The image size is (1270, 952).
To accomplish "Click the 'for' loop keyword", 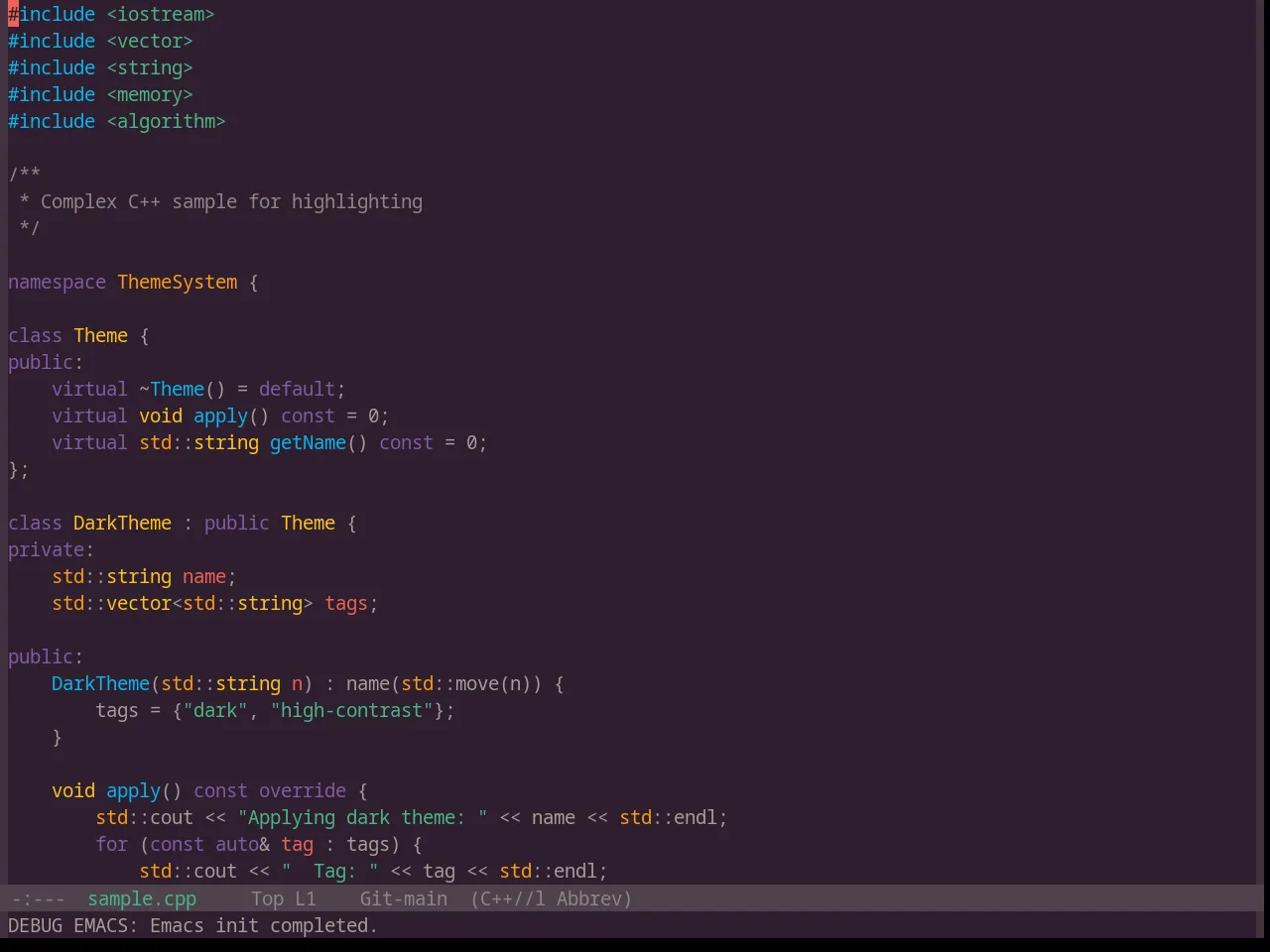I will coord(111,844).
